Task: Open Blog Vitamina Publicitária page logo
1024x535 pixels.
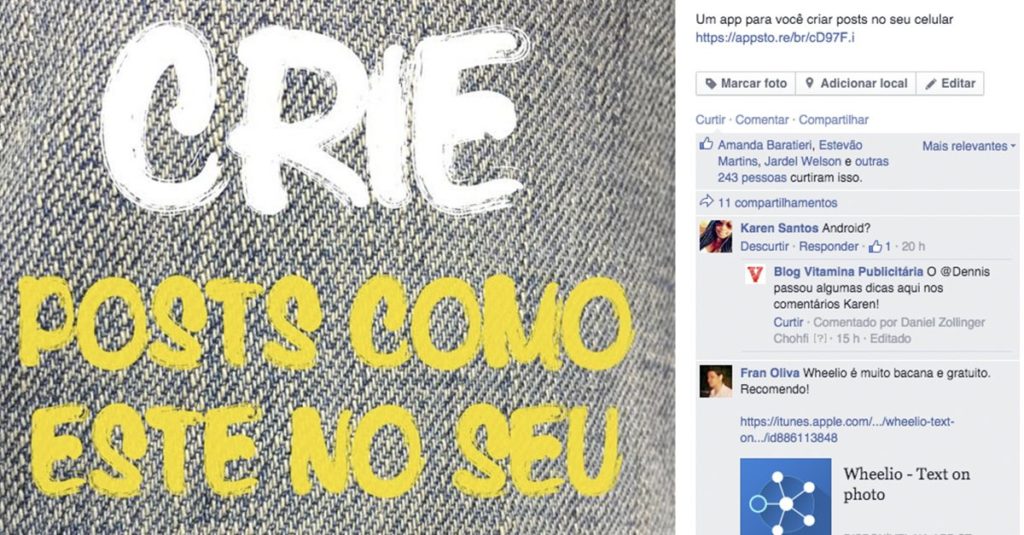Action: pyautogui.click(x=756, y=274)
